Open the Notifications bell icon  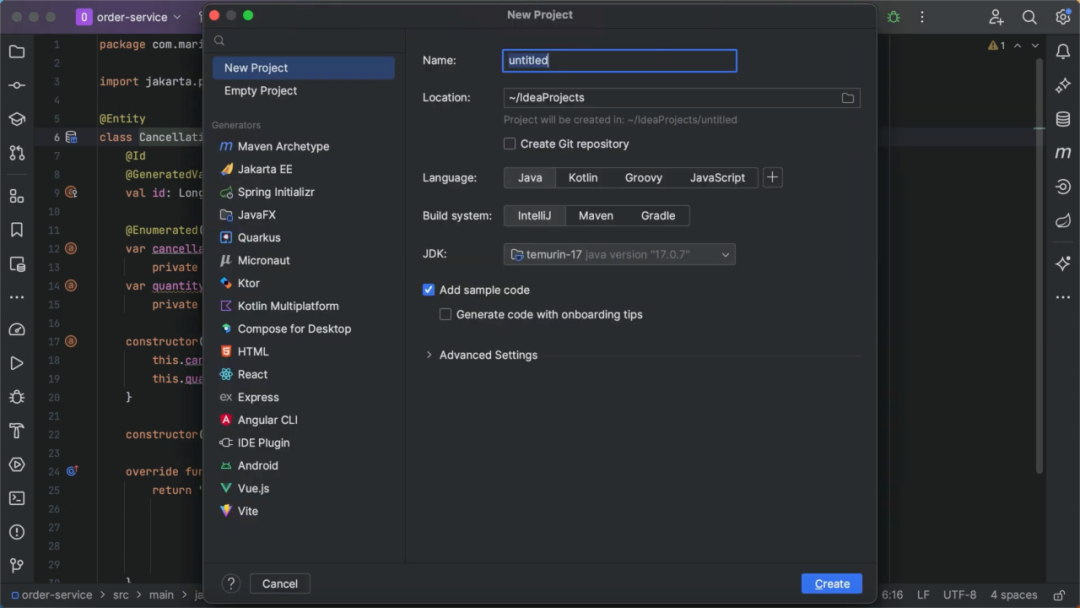pos(1063,52)
